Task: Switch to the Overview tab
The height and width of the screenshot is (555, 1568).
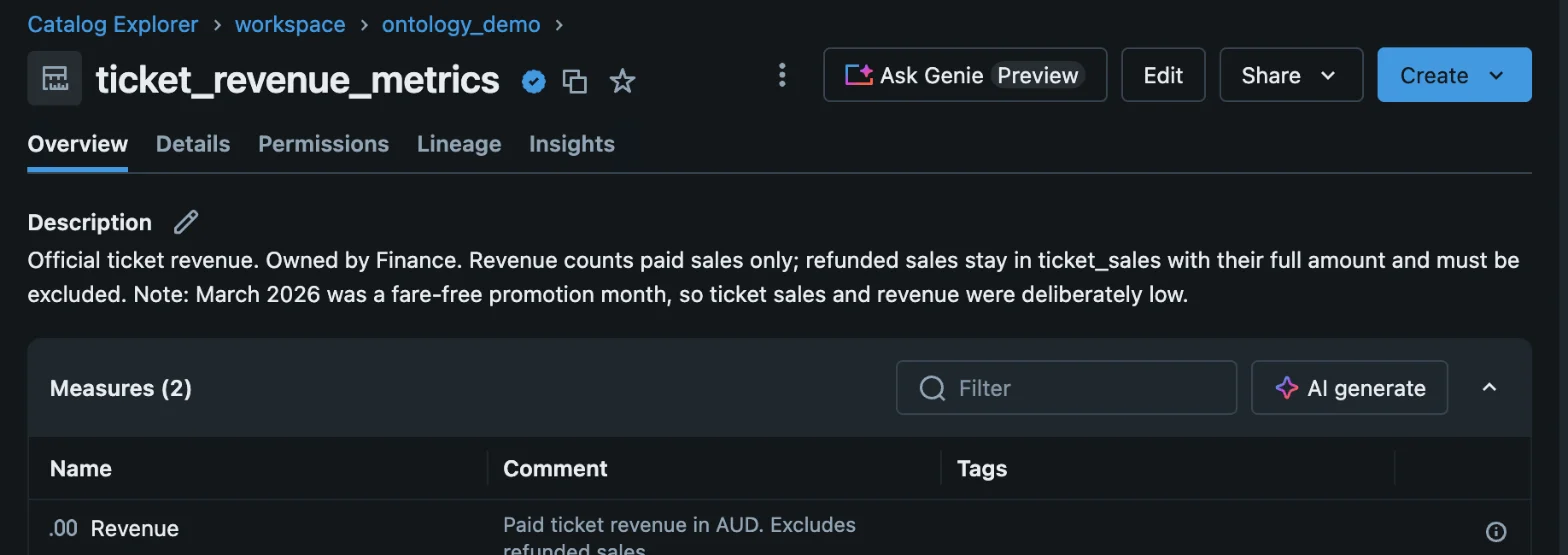Action: [78, 144]
